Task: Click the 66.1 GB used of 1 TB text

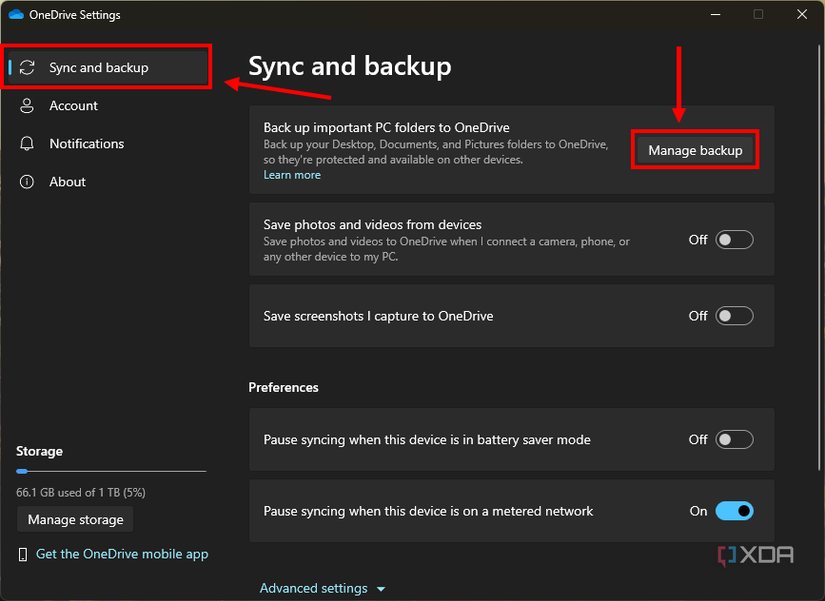Action: 81,493
